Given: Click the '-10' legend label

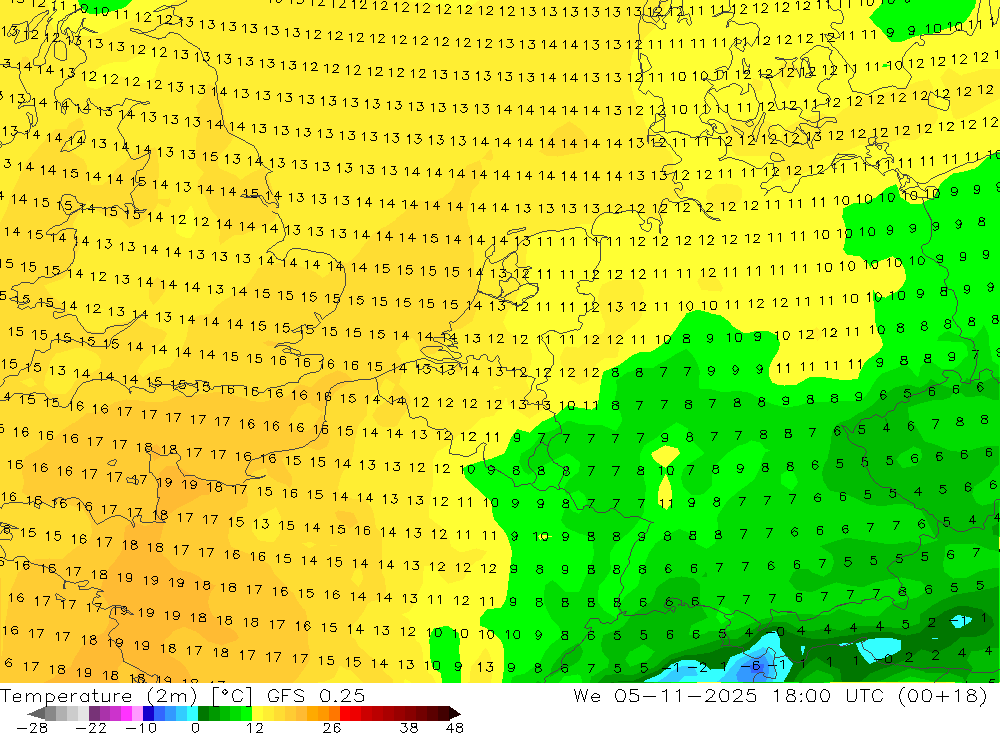Looking at the screenshot, I should [x=141, y=728].
